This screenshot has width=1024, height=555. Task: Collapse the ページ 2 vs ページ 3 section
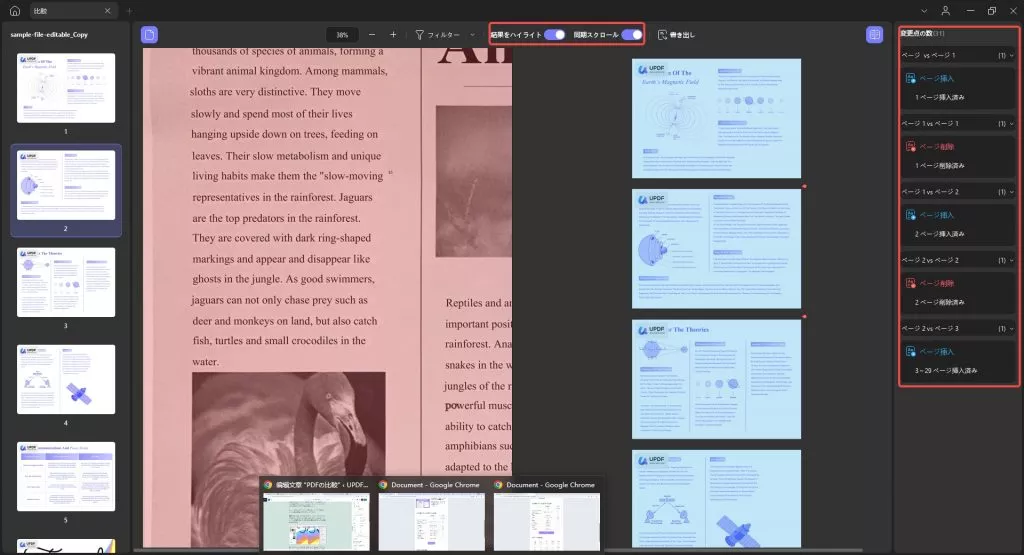(x=1012, y=328)
